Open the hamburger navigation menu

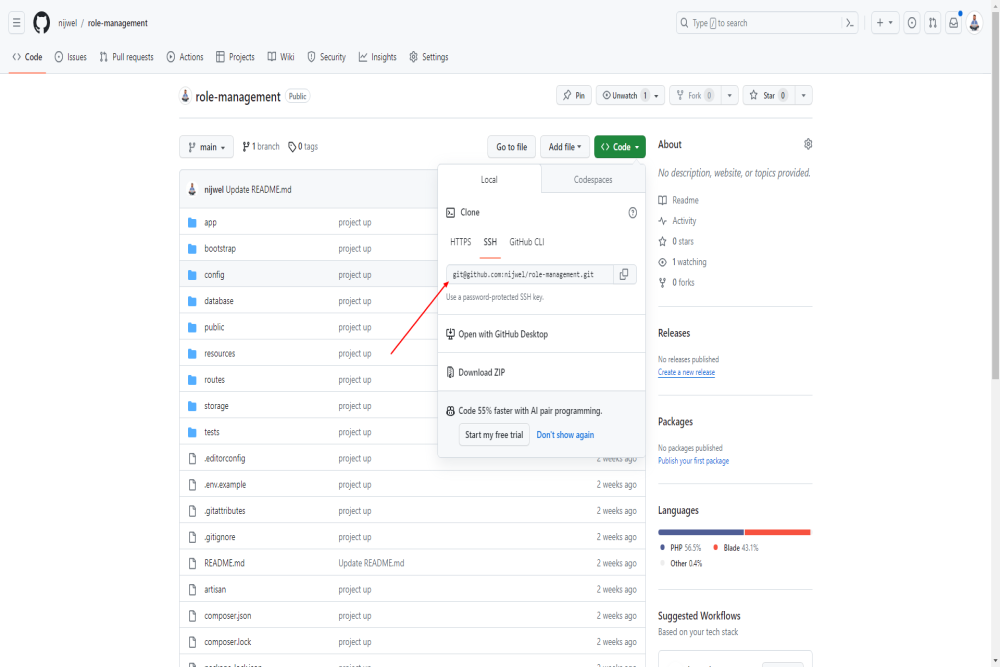[x=17, y=23]
